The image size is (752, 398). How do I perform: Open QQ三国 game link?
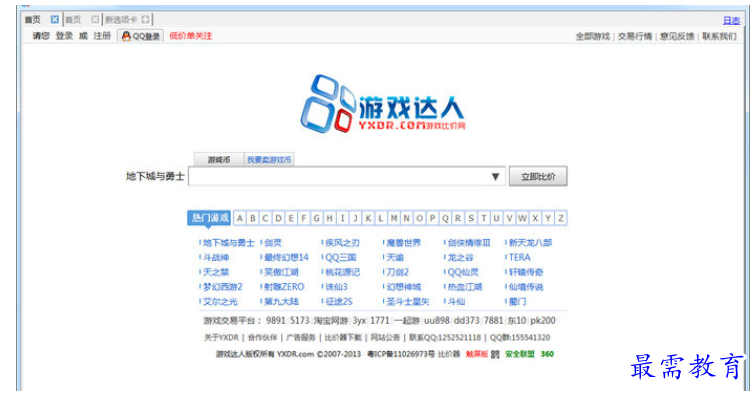341,258
